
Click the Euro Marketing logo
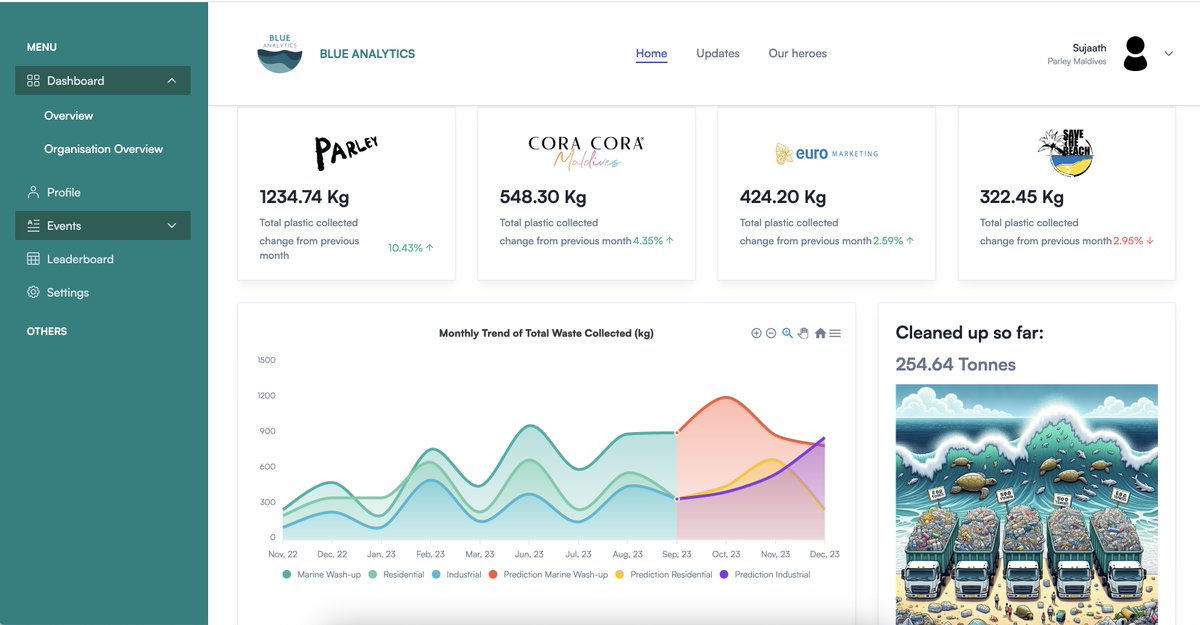[x=826, y=154]
